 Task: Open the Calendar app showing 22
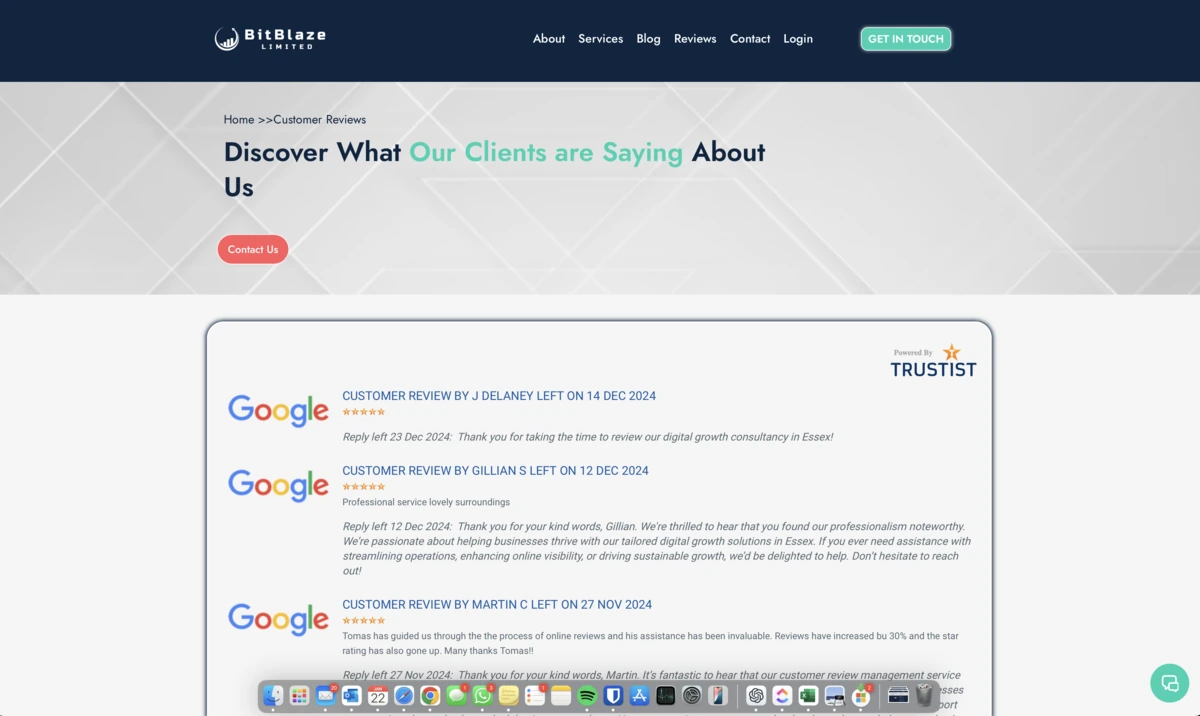pos(378,695)
